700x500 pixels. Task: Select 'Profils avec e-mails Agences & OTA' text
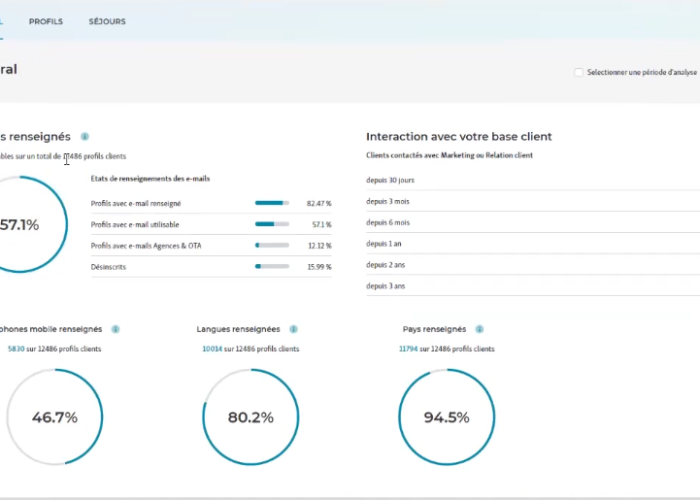point(146,246)
